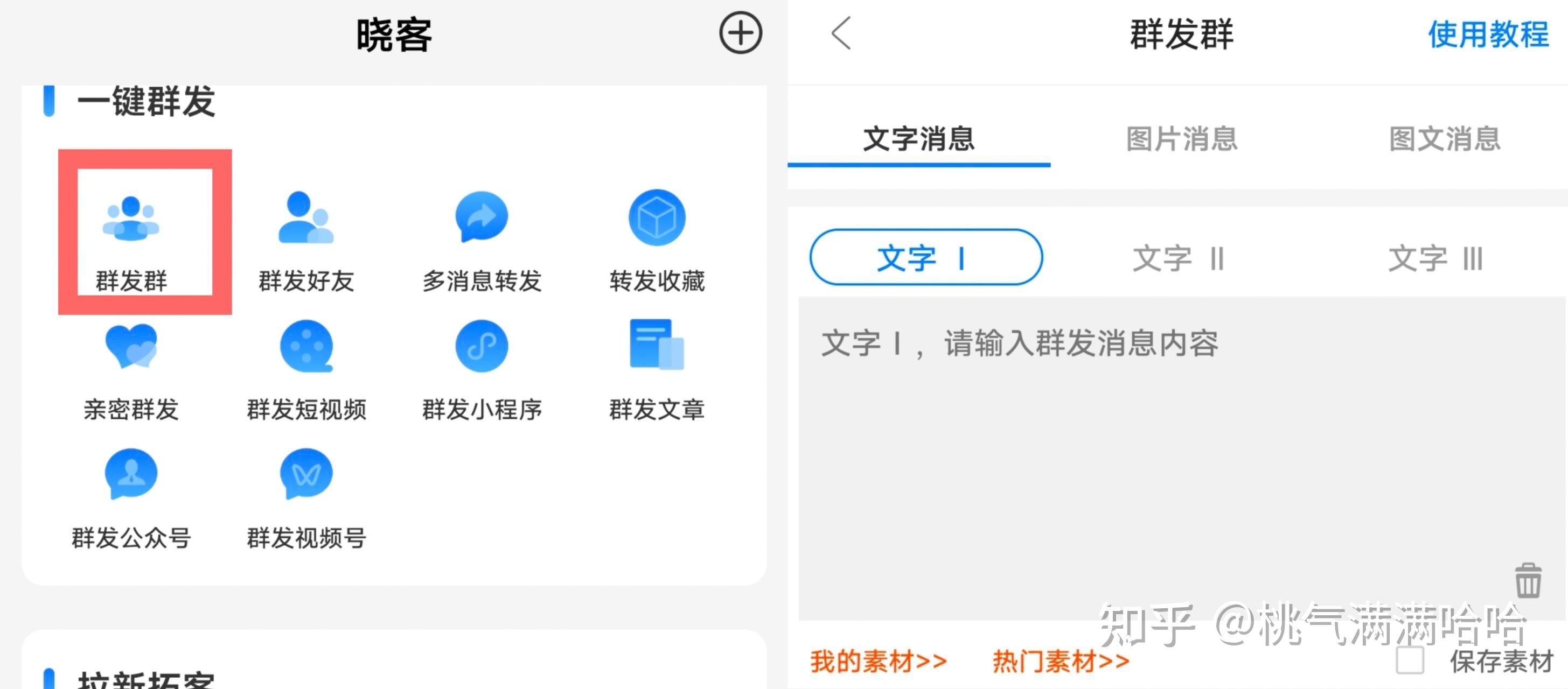Open the 转发收藏 cube icon
The width and height of the screenshot is (1568, 689).
coord(657,217)
